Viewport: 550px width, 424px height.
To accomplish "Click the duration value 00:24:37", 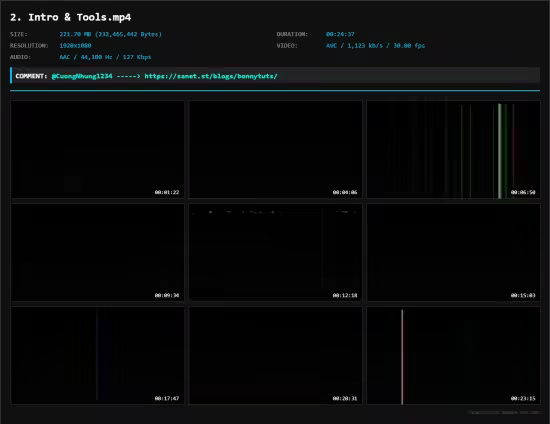I will [x=340, y=34].
